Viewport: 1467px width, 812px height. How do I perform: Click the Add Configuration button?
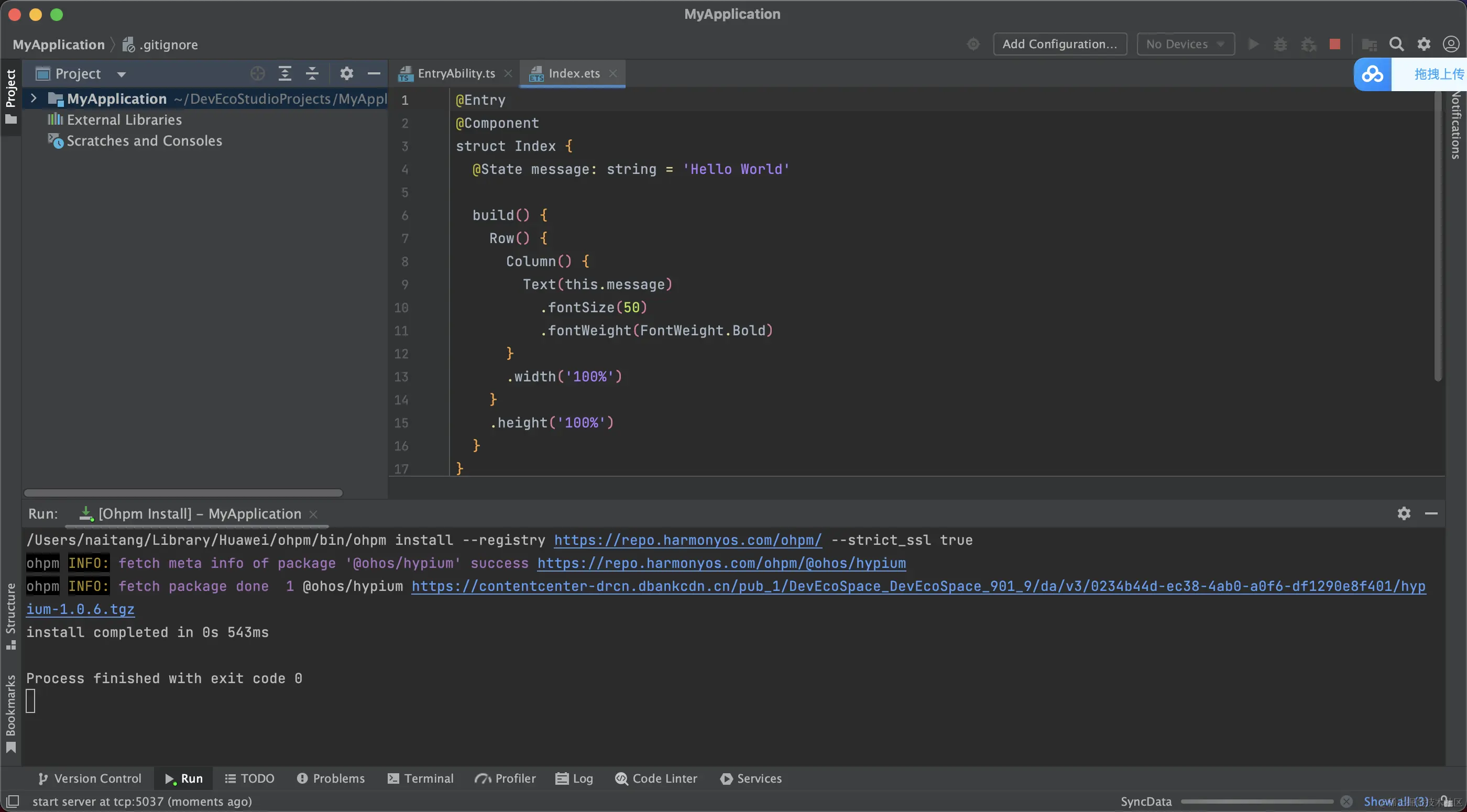1059,45
